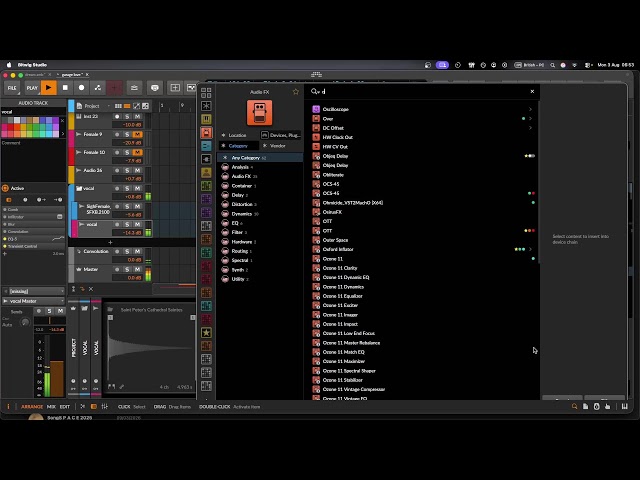Screen dimensions: 640x480
Task: Click the Female 9 volume value -20.5 dB
Action: pos(127,143)
